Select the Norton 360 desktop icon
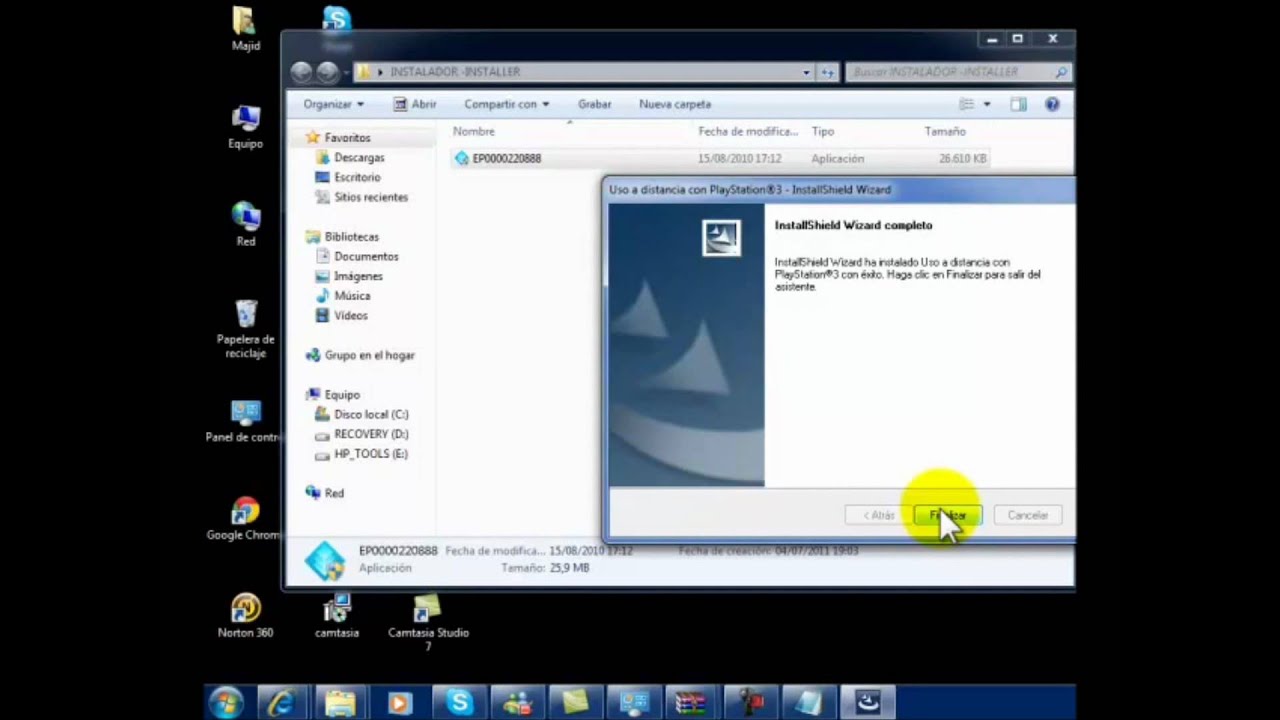This screenshot has width=1280, height=720. pyautogui.click(x=245, y=616)
